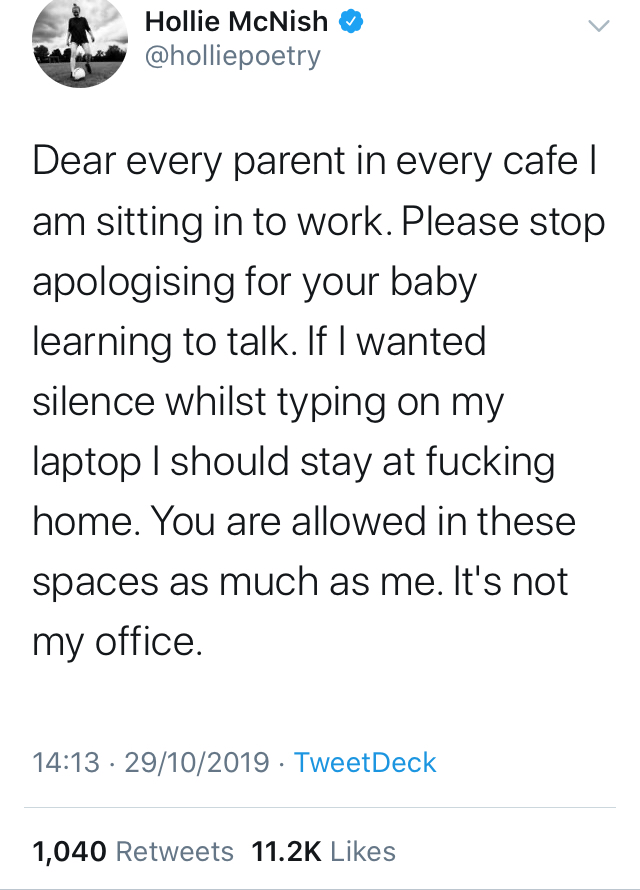Image resolution: width=640 pixels, height=890 pixels.
Task: Click the 14:13 tweet timestamp
Action: tap(66, 763)
